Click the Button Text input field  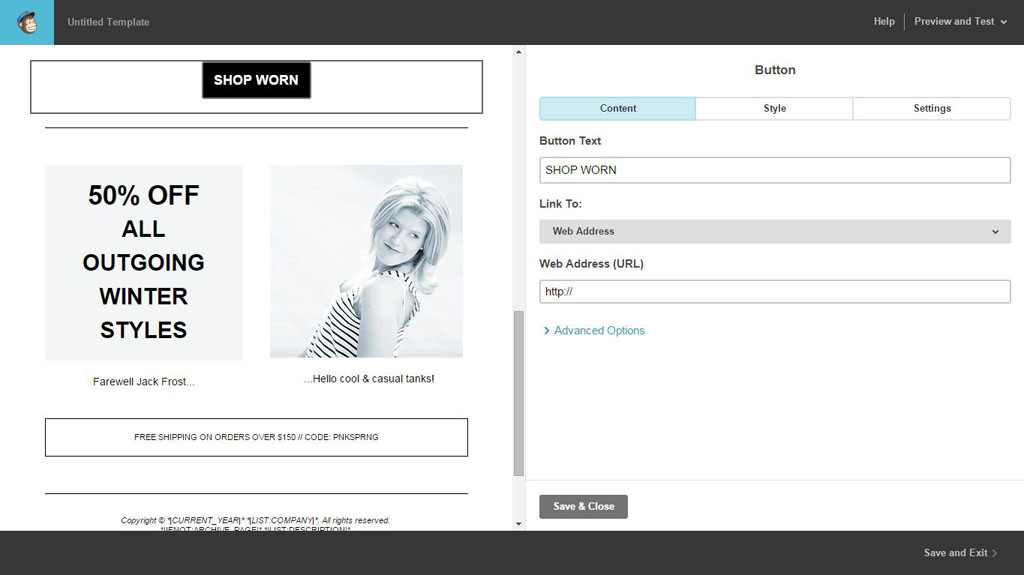775,170
